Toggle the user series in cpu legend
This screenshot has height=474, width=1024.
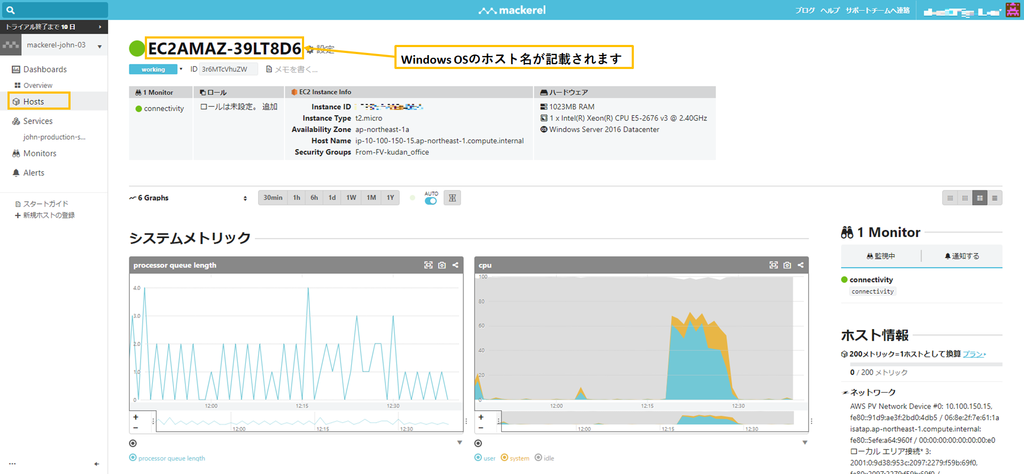coord(485,458)
